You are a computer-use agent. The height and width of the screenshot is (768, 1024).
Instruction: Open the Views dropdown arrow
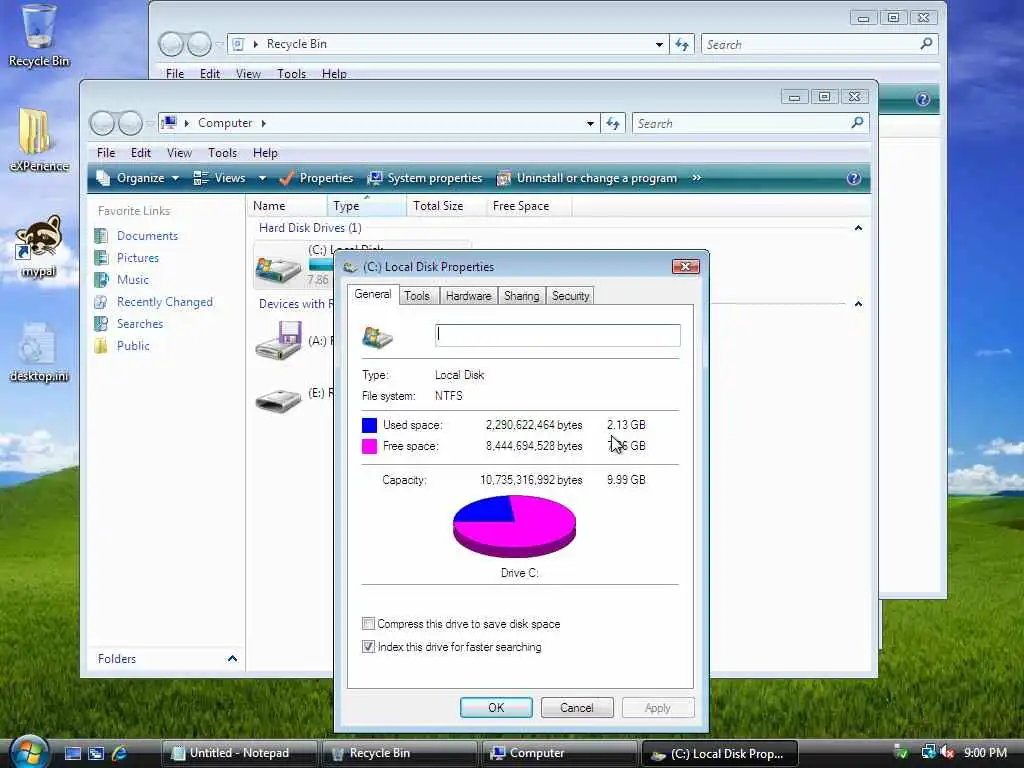(x=262, y=178)
